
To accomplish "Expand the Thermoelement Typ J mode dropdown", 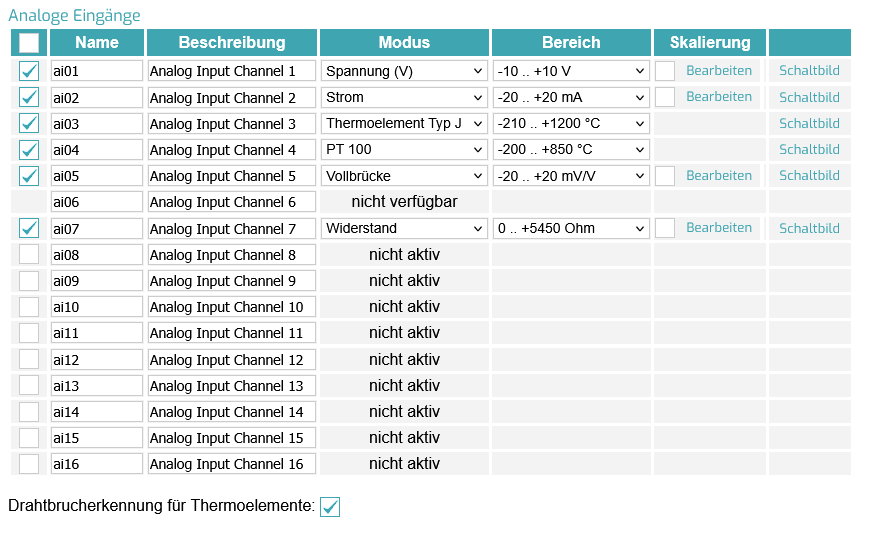I will pyautogui.click(x=404, y=124).
